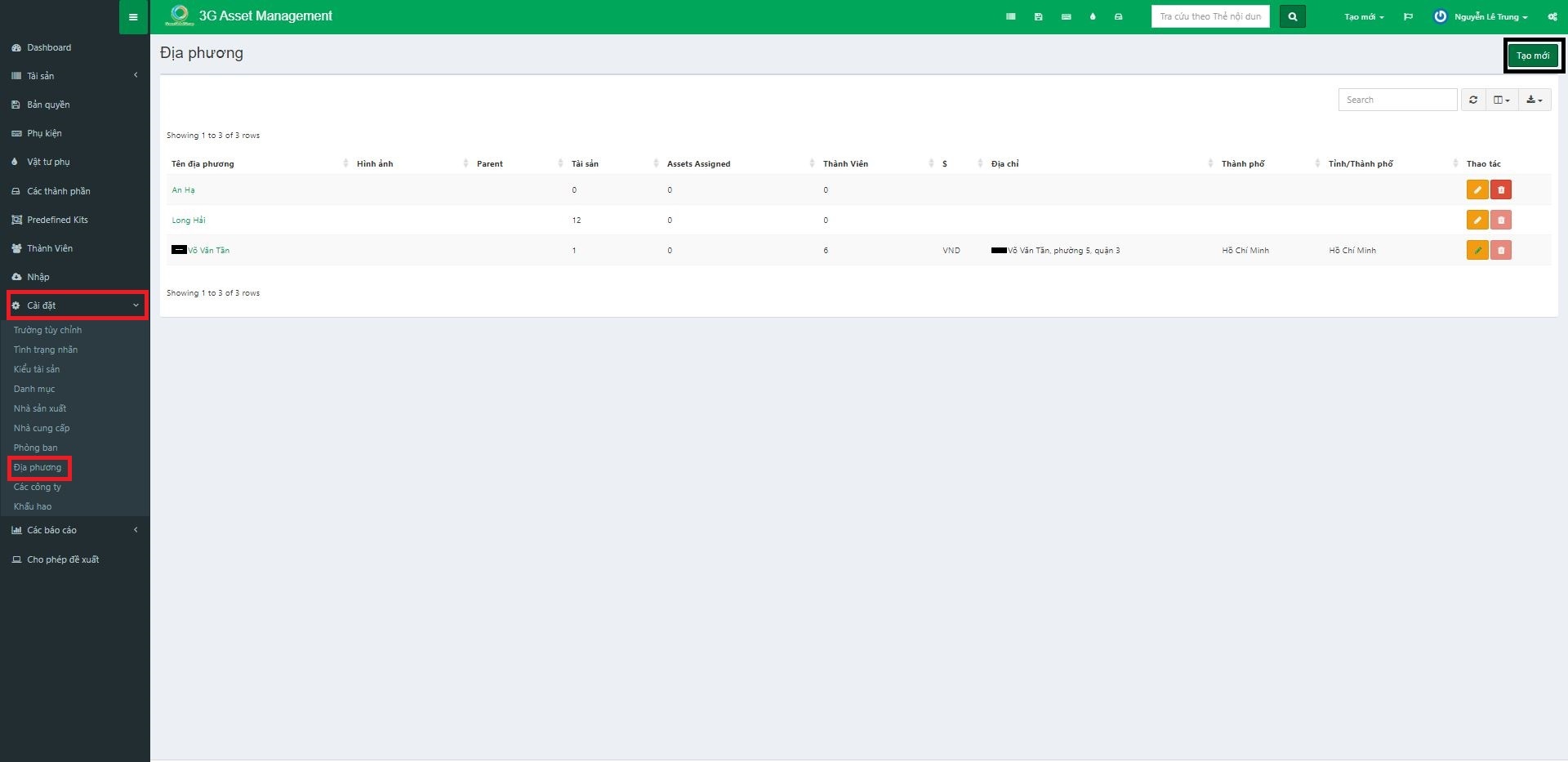Collapse the Cài đặt sidebar menu

click(x=77, y=305)
